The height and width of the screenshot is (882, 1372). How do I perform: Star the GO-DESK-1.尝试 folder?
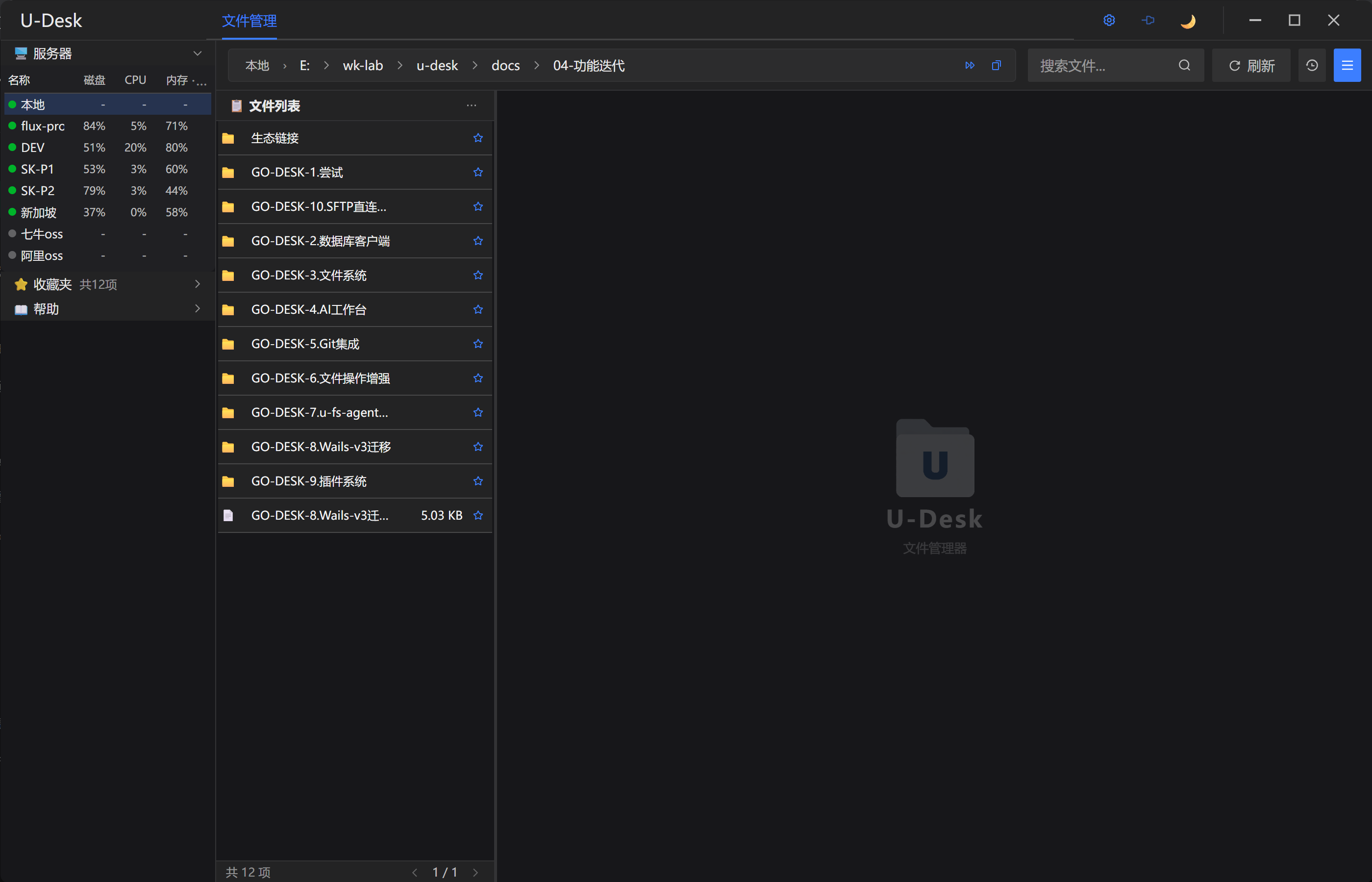478,173
